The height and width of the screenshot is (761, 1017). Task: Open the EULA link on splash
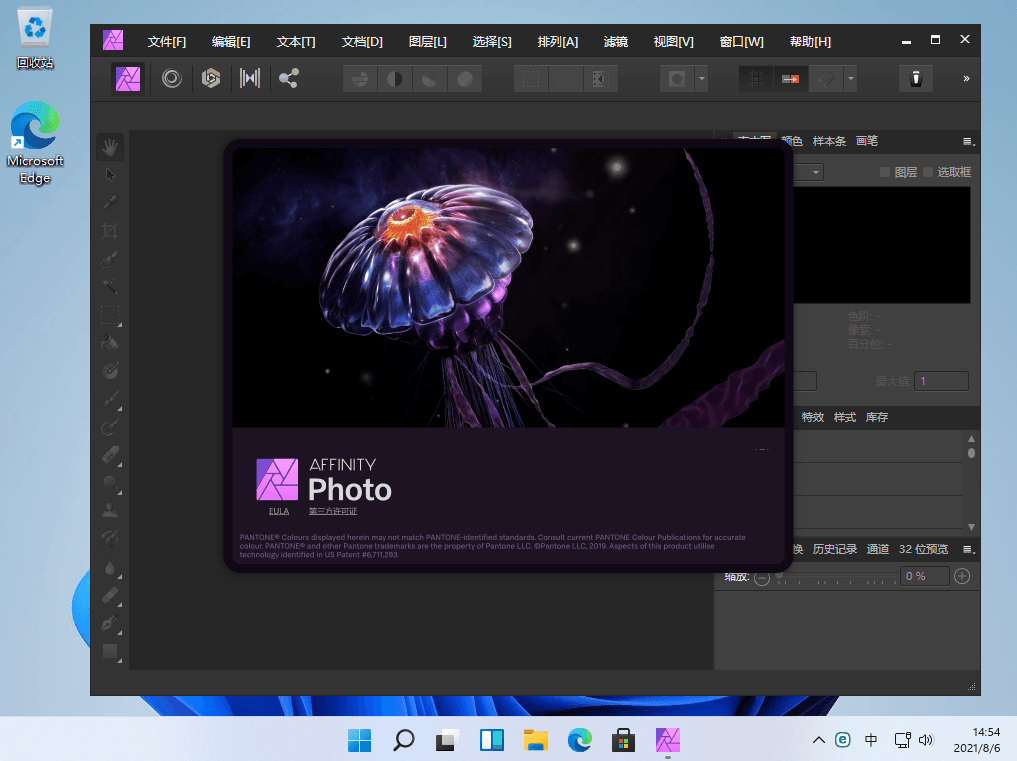[x=279, y=511]
